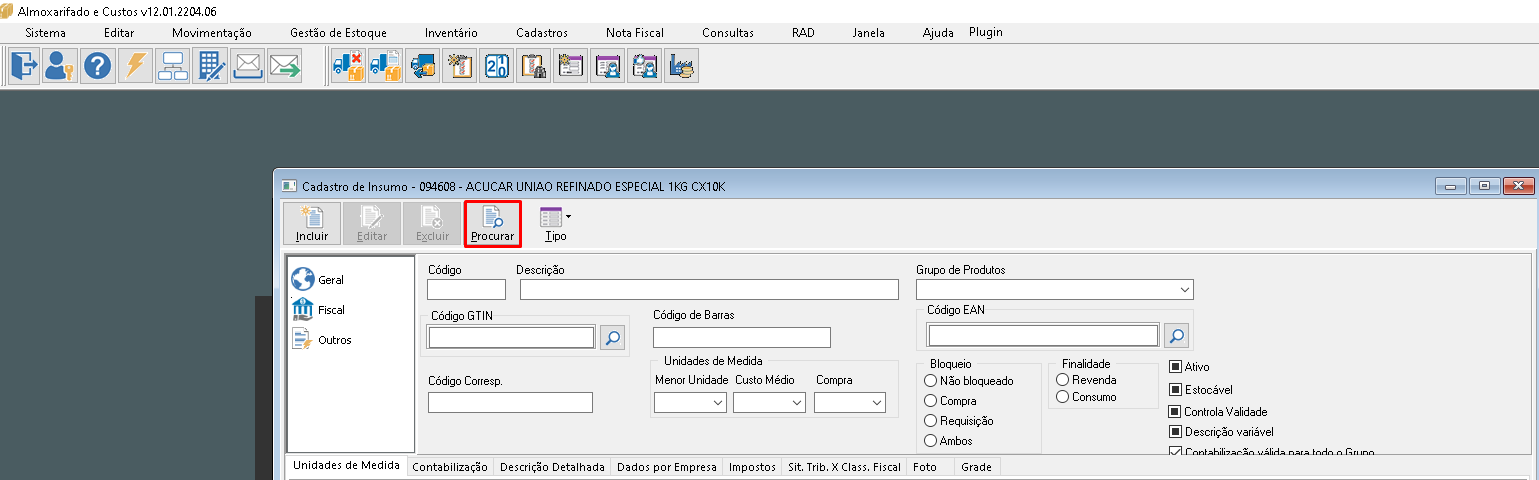This screenshot has width=1539, height=480.
Task: Click the Procurar search button
Action: [x=492, y=224]
